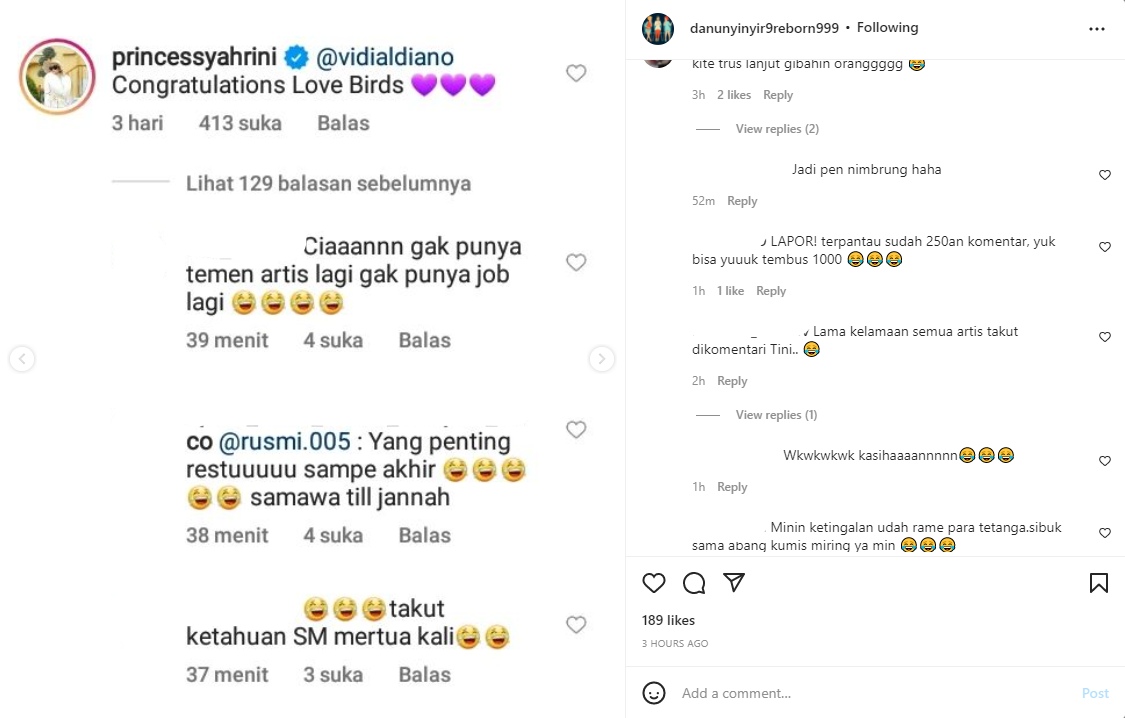The width and height of the screenshot is (1125, 718).
Task: Open danunyinyir9reborn999's profile picture
Action: pos(658,29)
